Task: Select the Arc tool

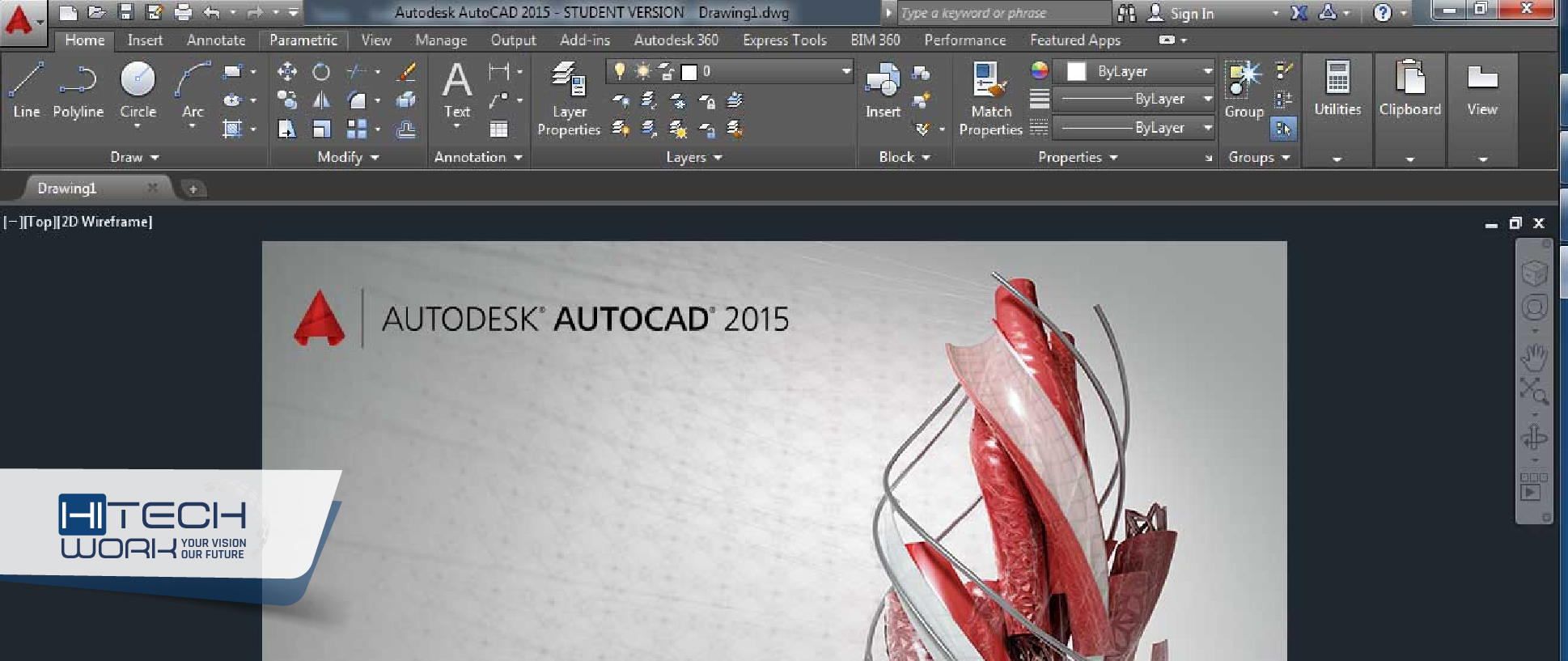Action: point(193,91)
